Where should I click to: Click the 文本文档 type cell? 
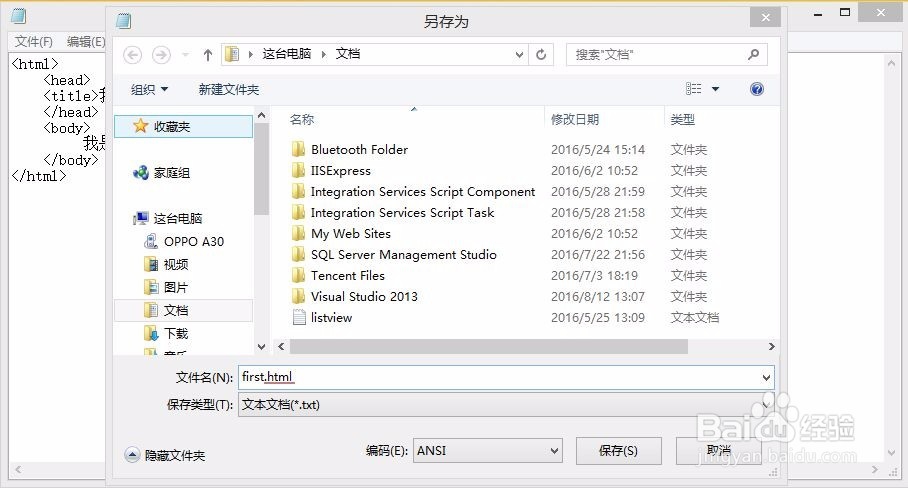click(695, 317)
